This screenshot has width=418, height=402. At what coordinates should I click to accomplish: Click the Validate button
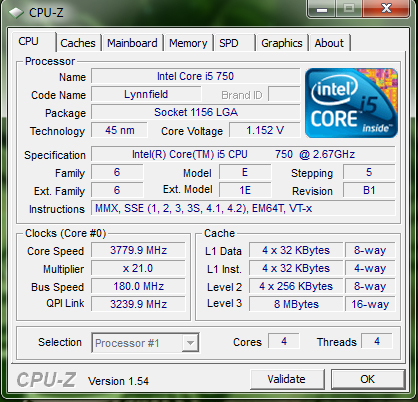click(x=287, y=379)
